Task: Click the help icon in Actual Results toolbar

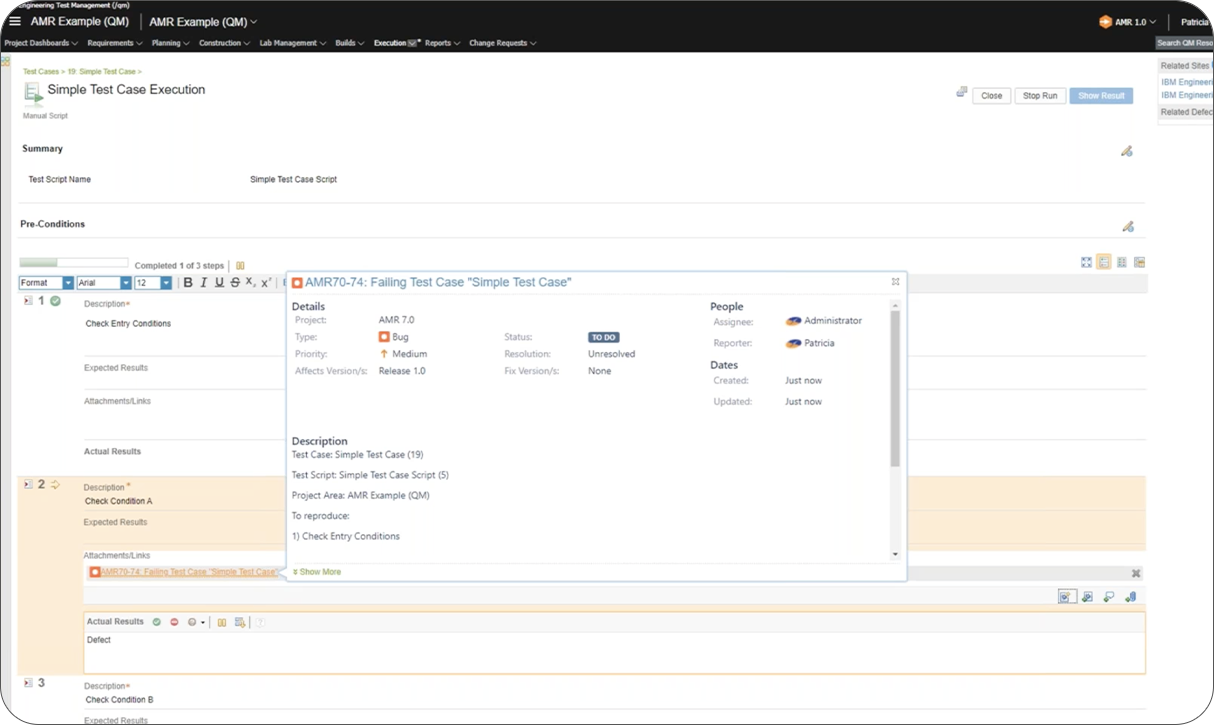Action: 260,622
